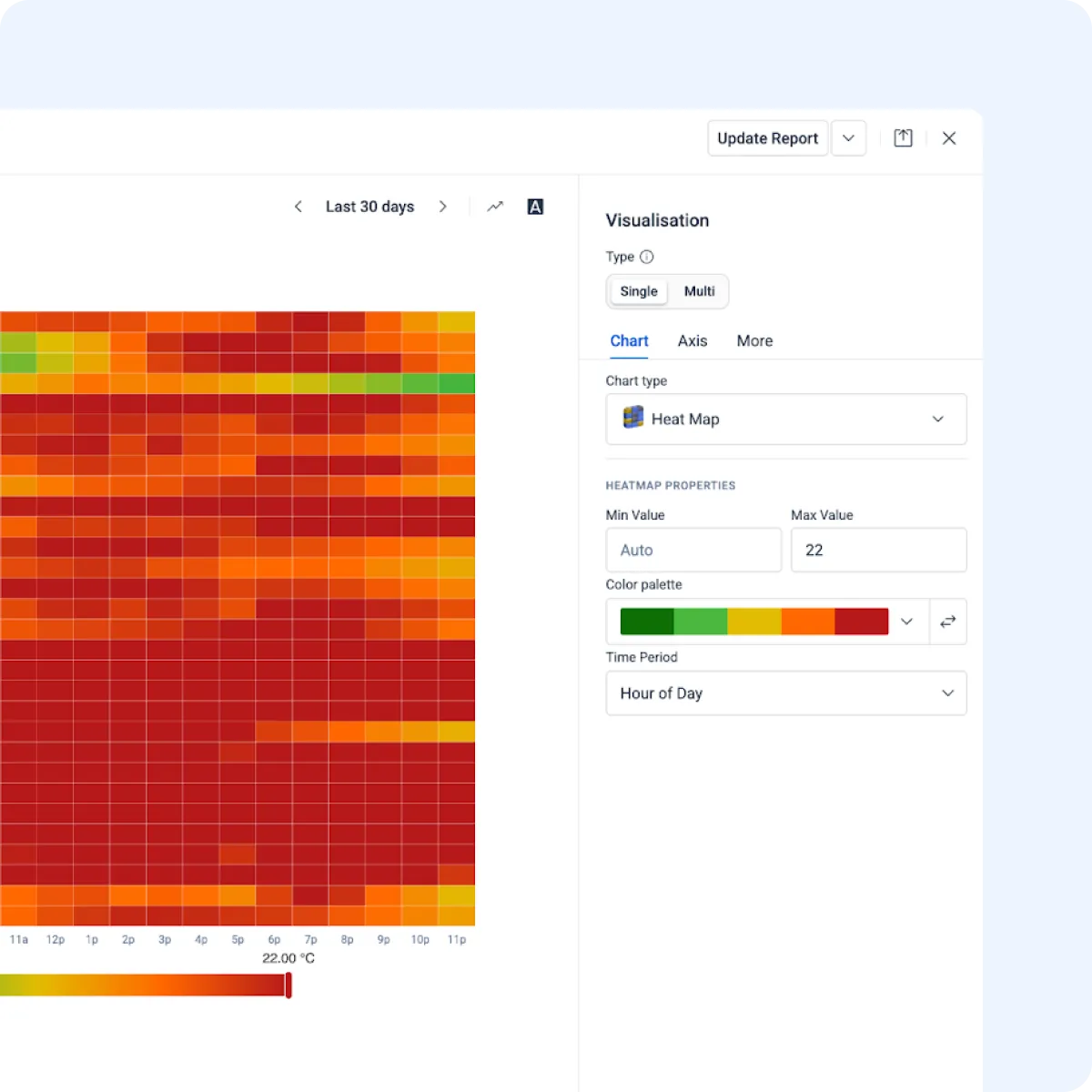Select the Single visualisation type
1092x1092 pixels.
point(638,291)
